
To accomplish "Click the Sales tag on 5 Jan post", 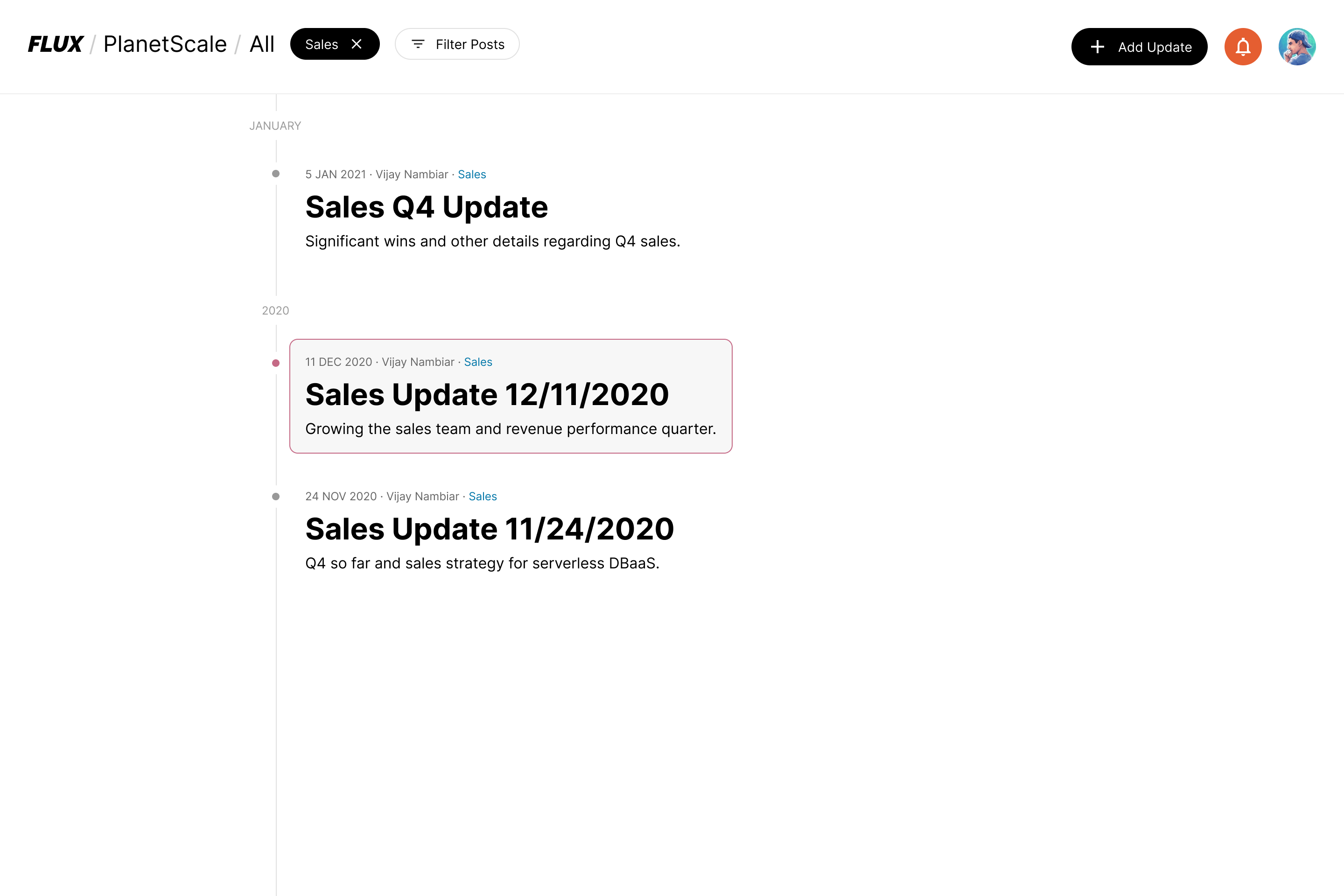I will (471, 174).
